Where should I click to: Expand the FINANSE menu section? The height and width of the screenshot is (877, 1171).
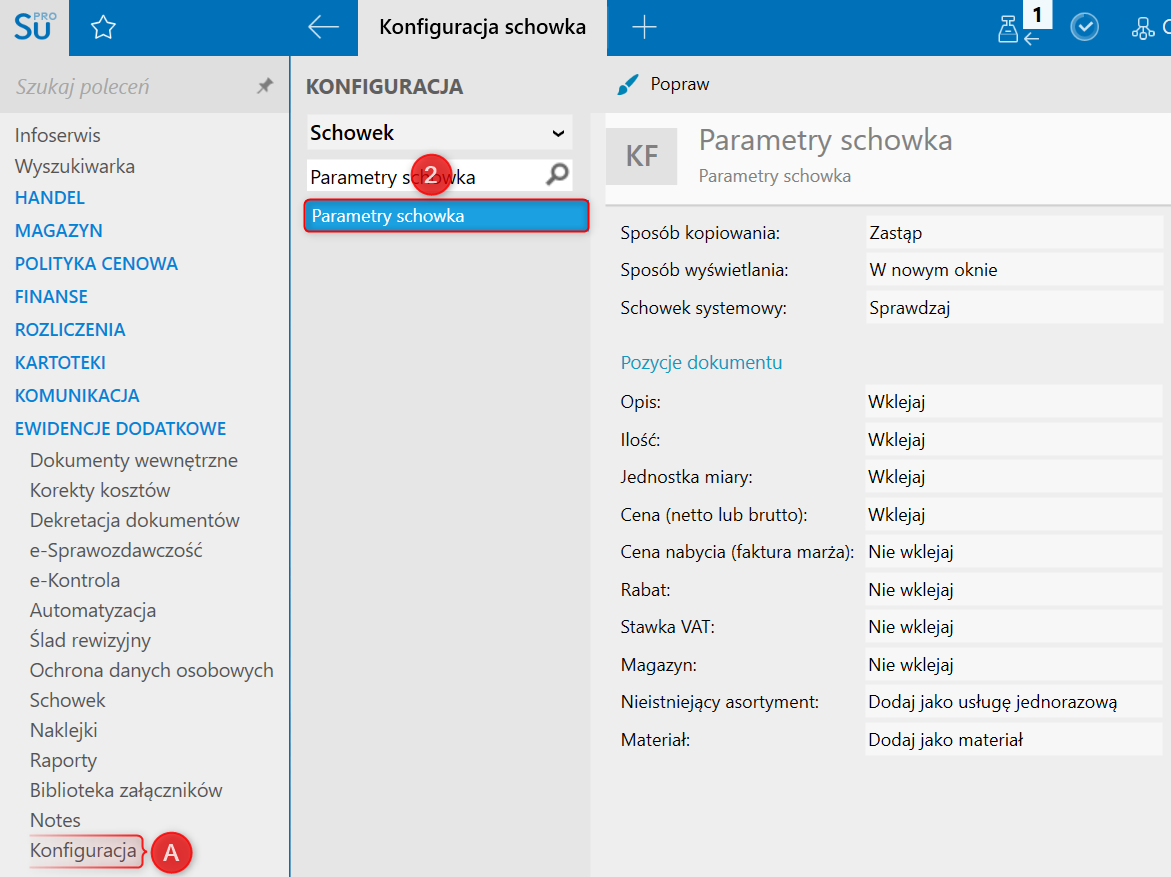(51, 297)
